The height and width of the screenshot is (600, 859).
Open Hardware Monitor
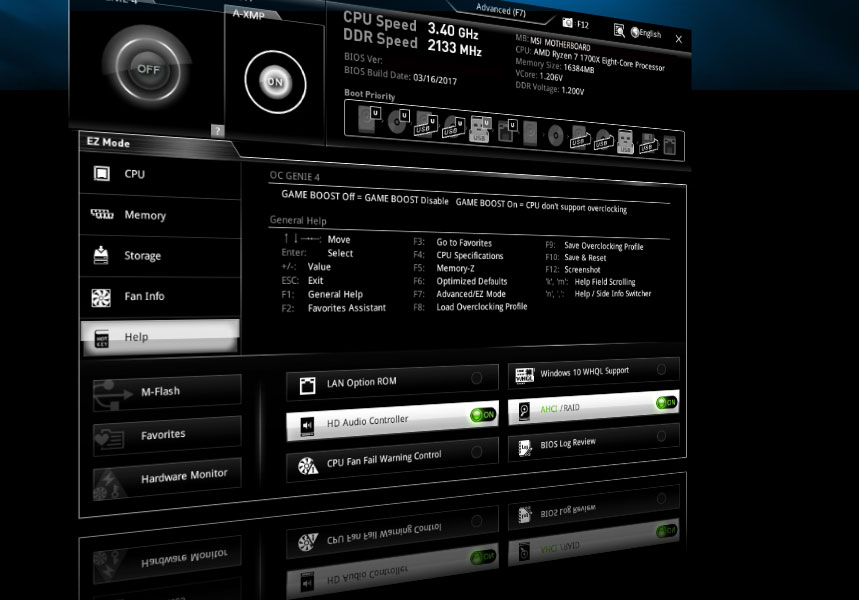(167, 478)
